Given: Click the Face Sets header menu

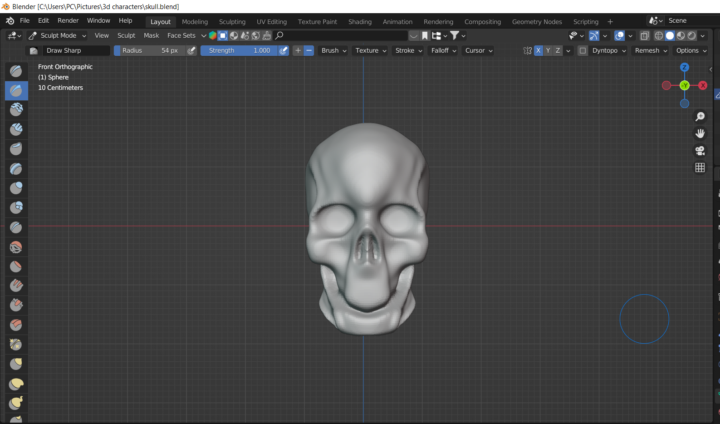Looking at the screenshot, I should click(x=182, y=35).
